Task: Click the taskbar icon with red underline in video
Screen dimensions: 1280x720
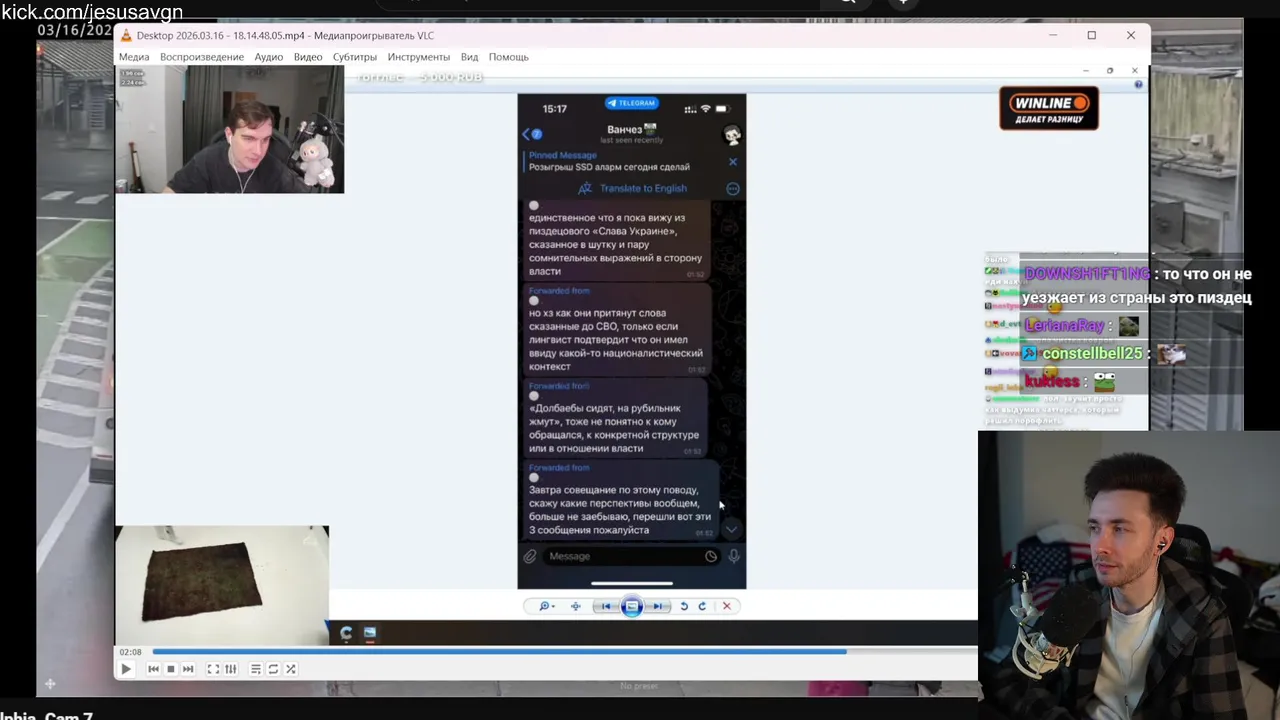Action: pyautogui.click(x=370, y=632)
